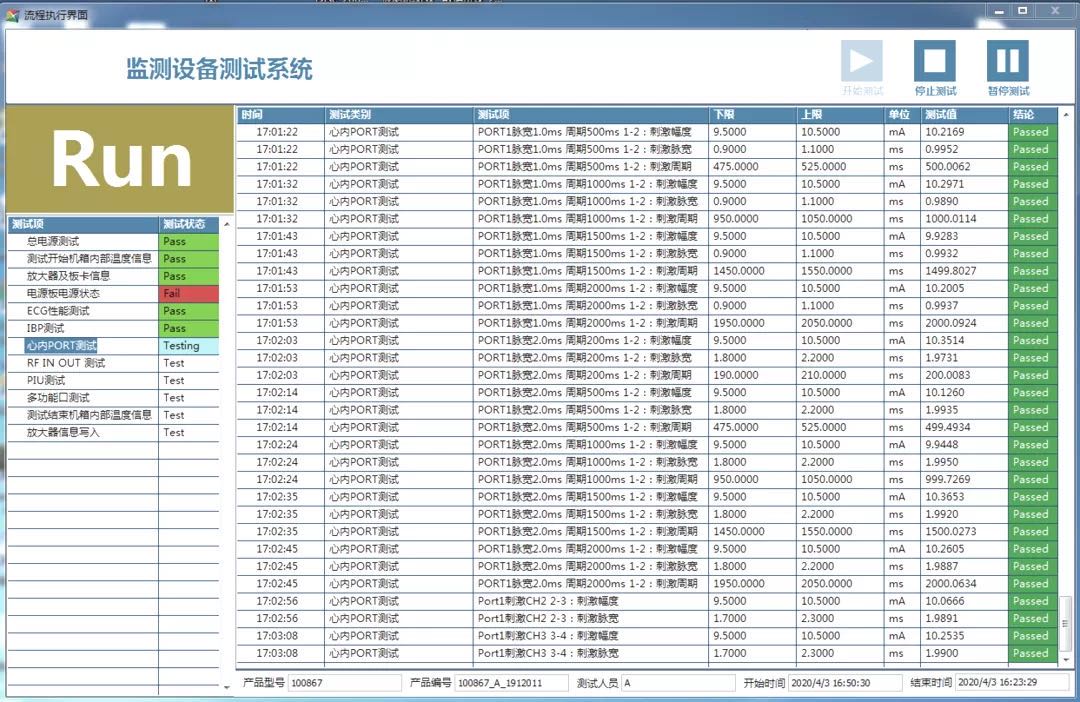Click test value 500.0062 cell
The image size is (1080, 702).
click(964, 167)
